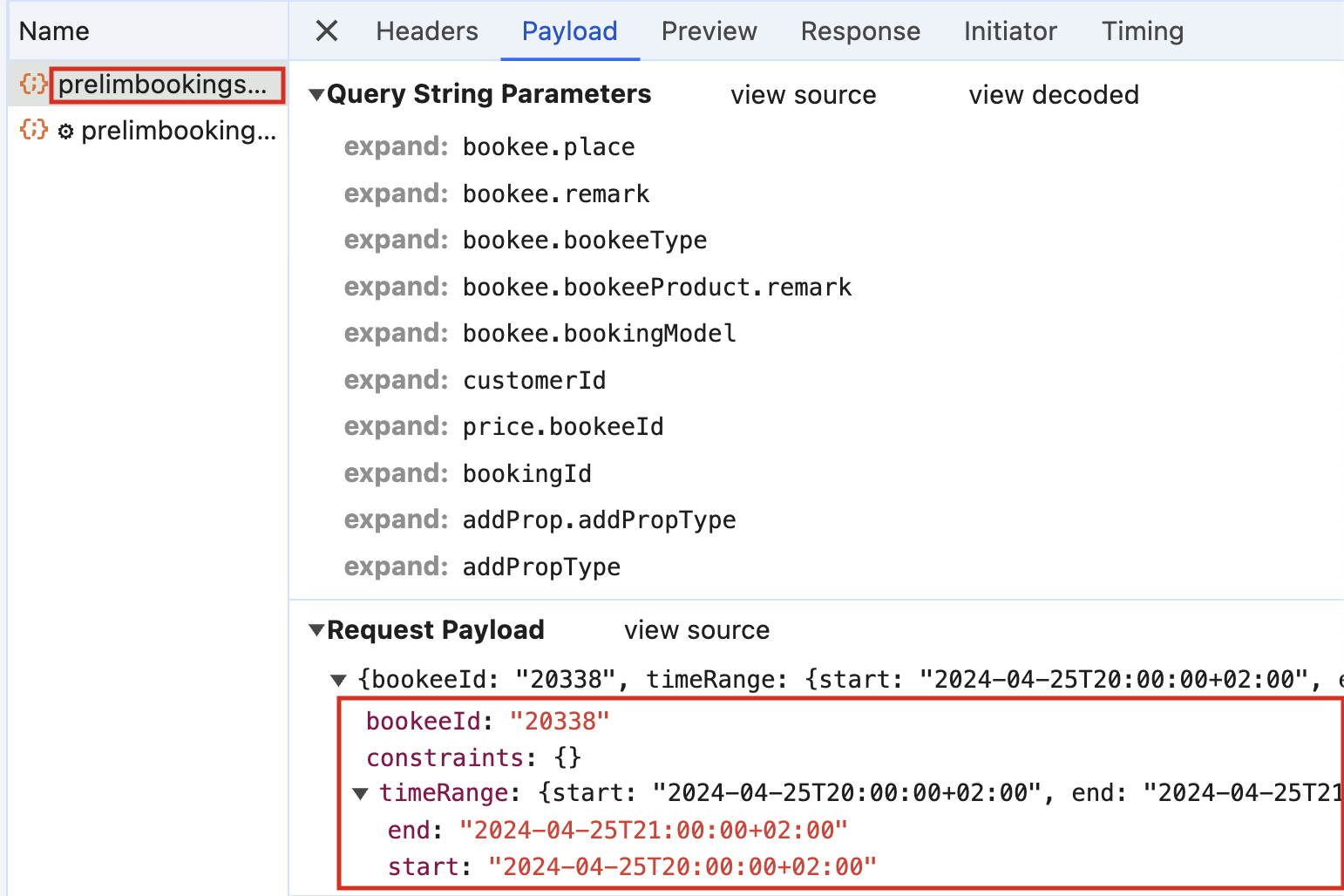1344x896 pixels.
Task: Open the Response tab
Action: coord(860,31)
